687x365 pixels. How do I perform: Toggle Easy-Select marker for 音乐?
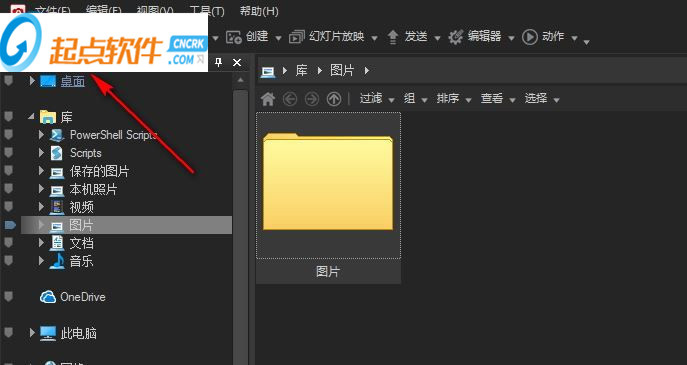tap(8, 261)
